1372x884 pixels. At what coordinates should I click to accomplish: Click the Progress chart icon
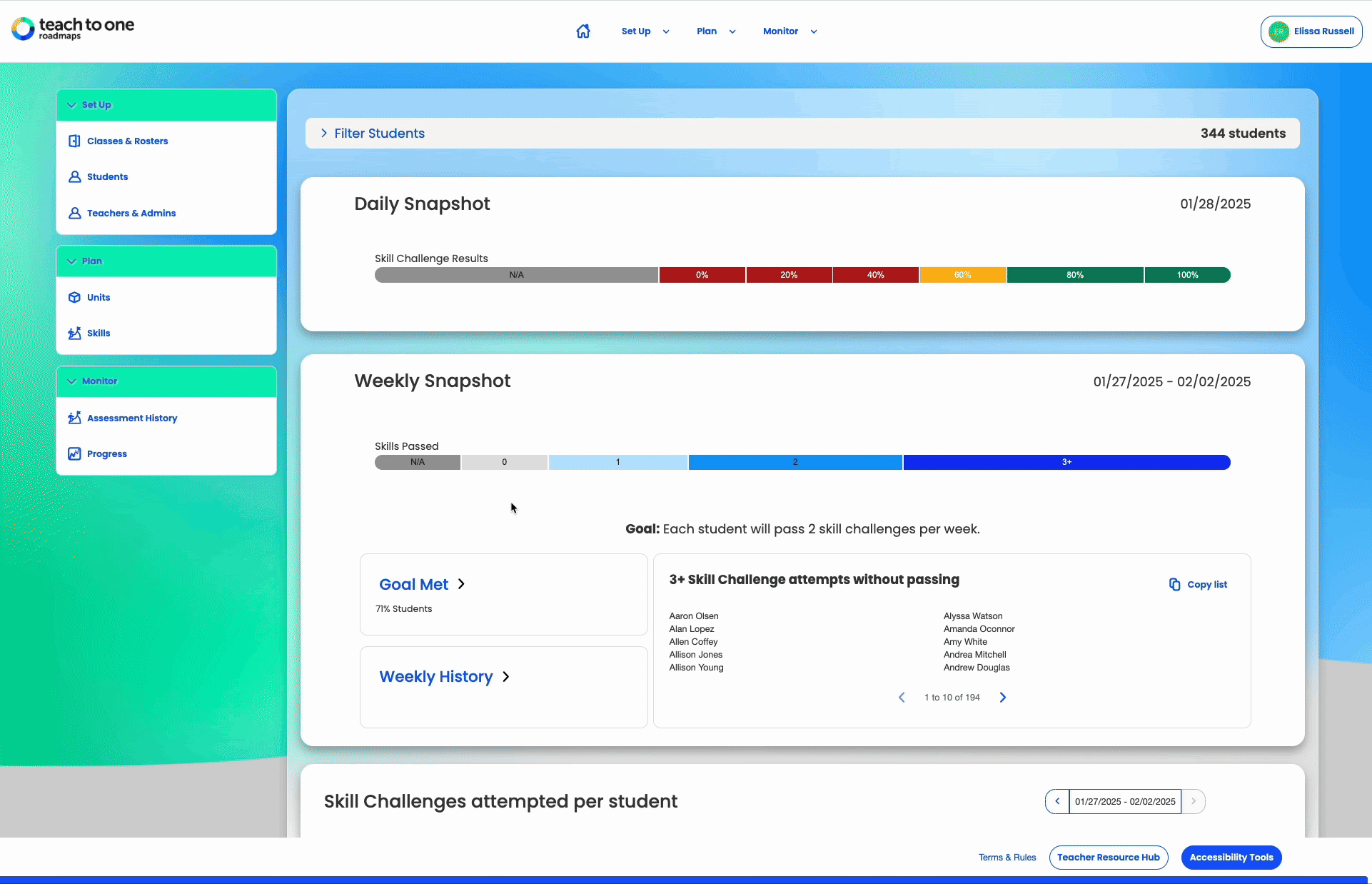click(74, 453)
